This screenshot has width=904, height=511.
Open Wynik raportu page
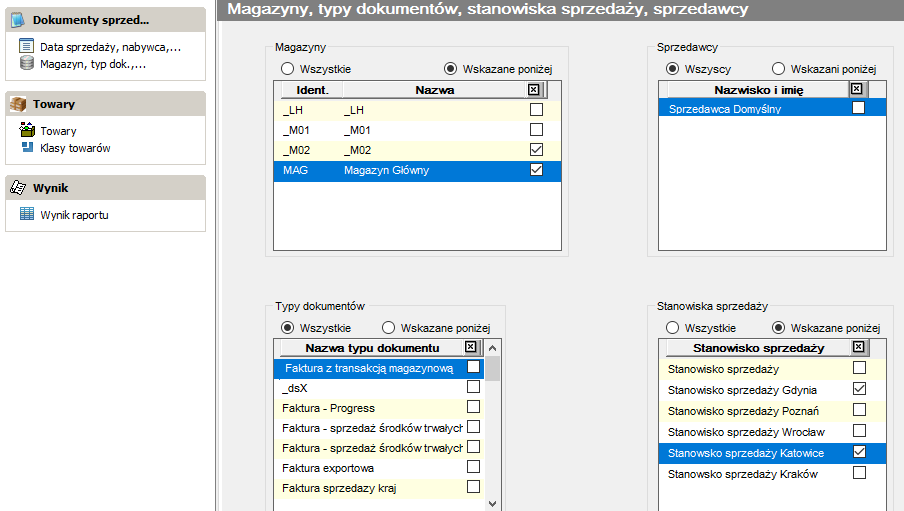tap(74, 215)
